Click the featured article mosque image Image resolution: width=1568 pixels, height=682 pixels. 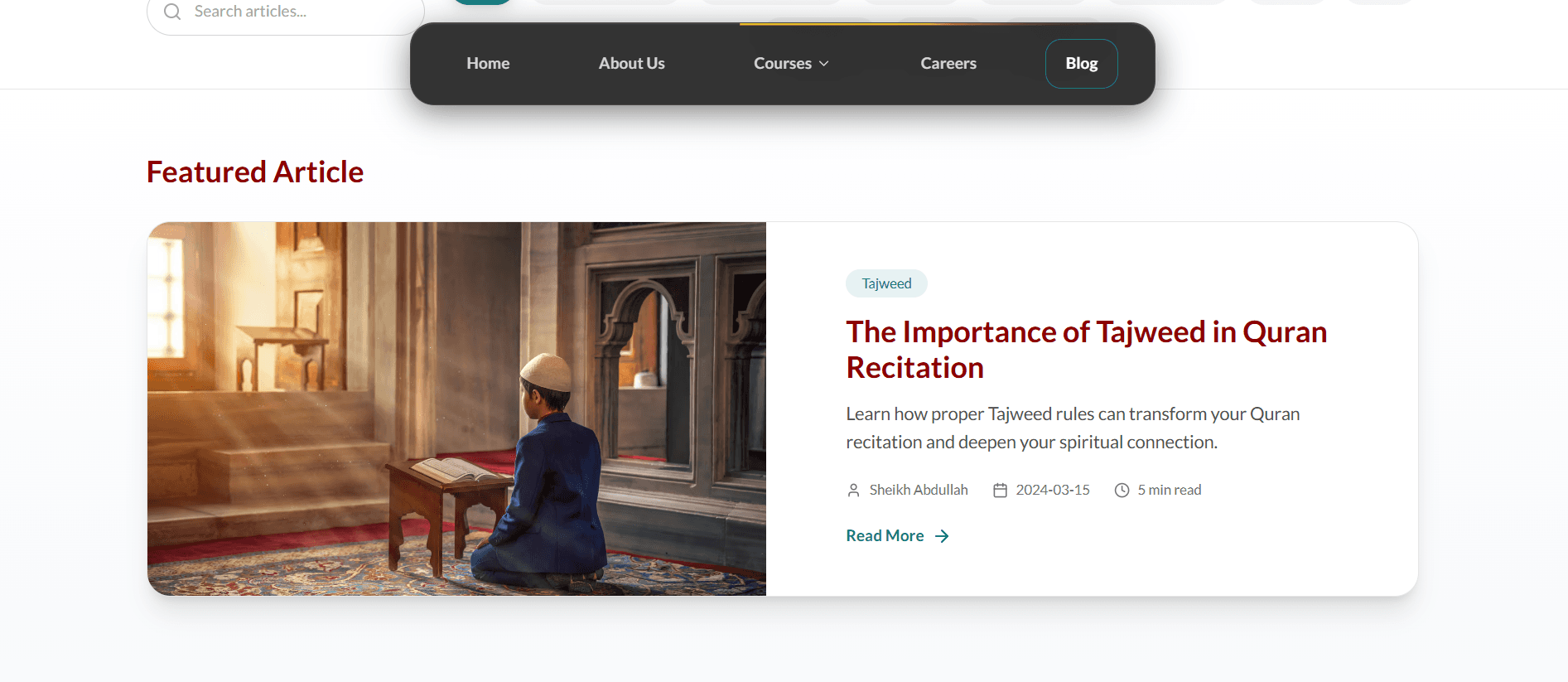(x=456, y=409)
